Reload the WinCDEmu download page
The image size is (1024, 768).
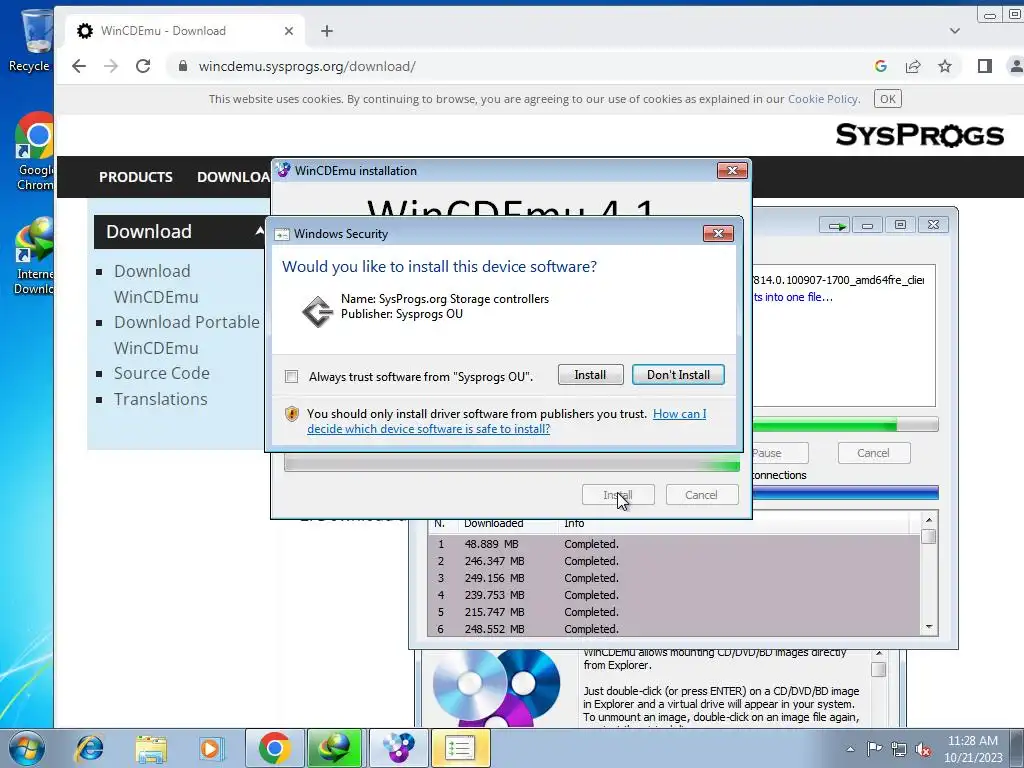click(143, 66)
